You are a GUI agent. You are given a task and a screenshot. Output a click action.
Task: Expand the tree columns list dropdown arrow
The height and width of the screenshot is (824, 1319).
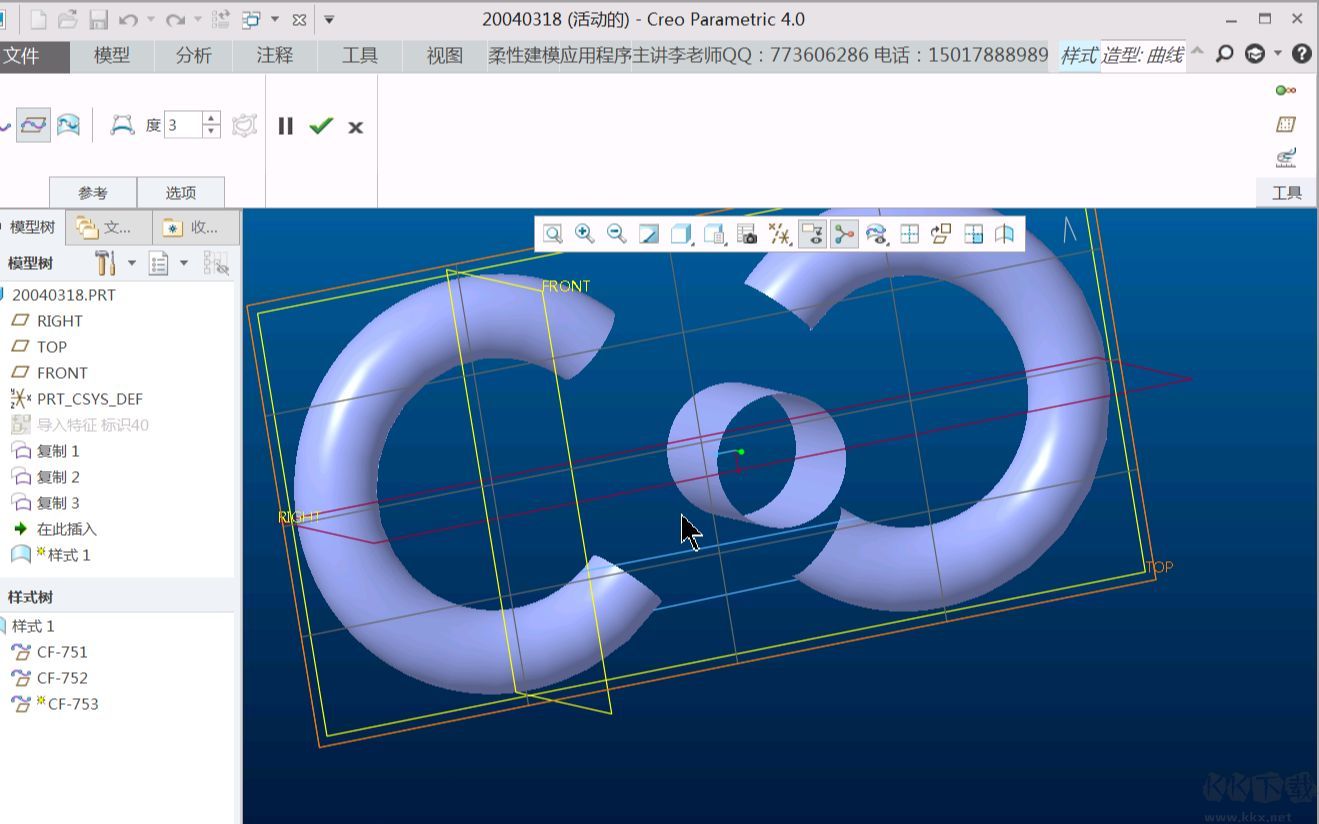pyautogui.click(x=183, y=263)
